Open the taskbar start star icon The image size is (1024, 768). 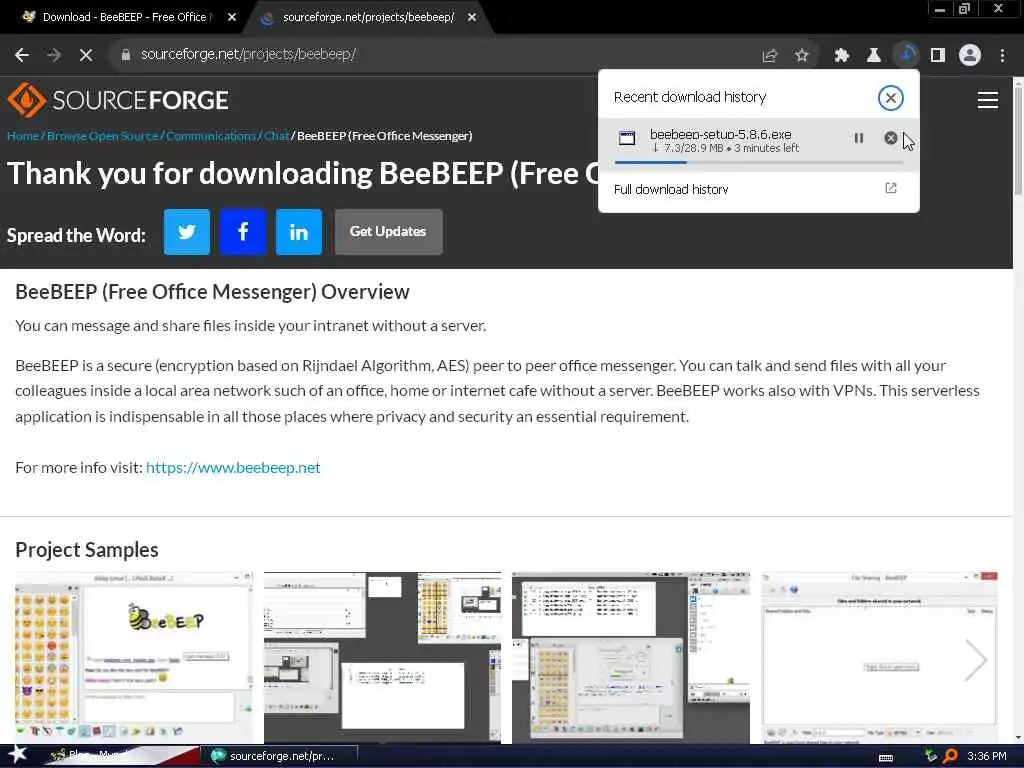(17, 755)
